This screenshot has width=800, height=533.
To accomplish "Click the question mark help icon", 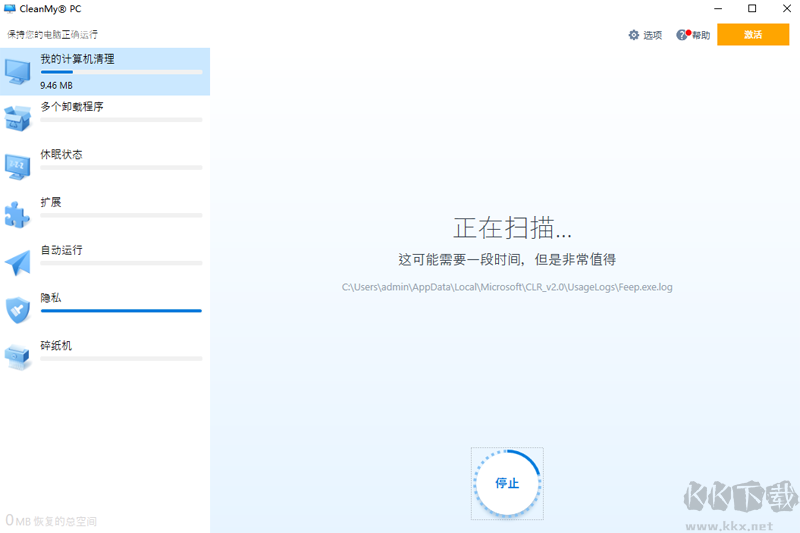I will (682, 35).
